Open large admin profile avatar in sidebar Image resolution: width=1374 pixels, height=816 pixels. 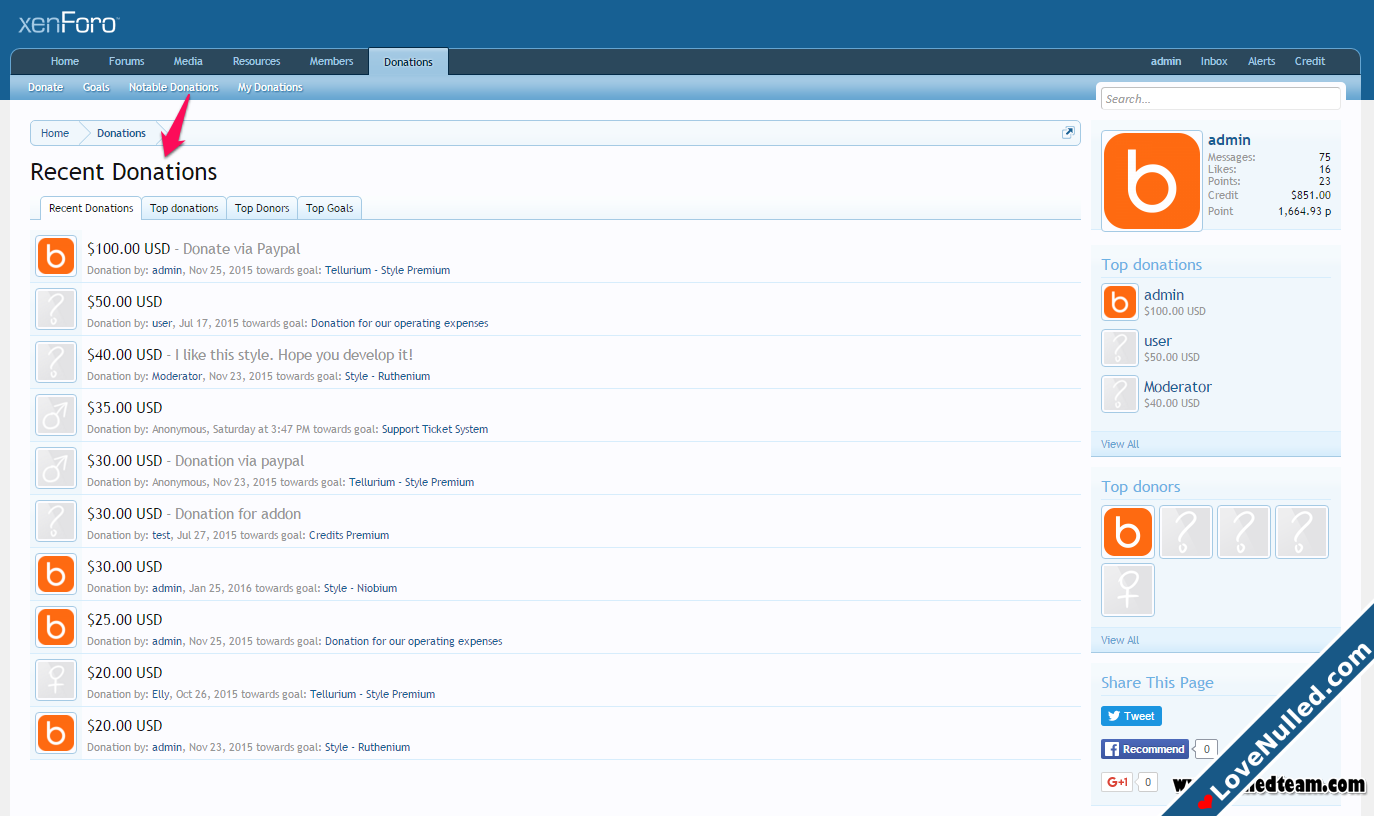[1152, 181]
